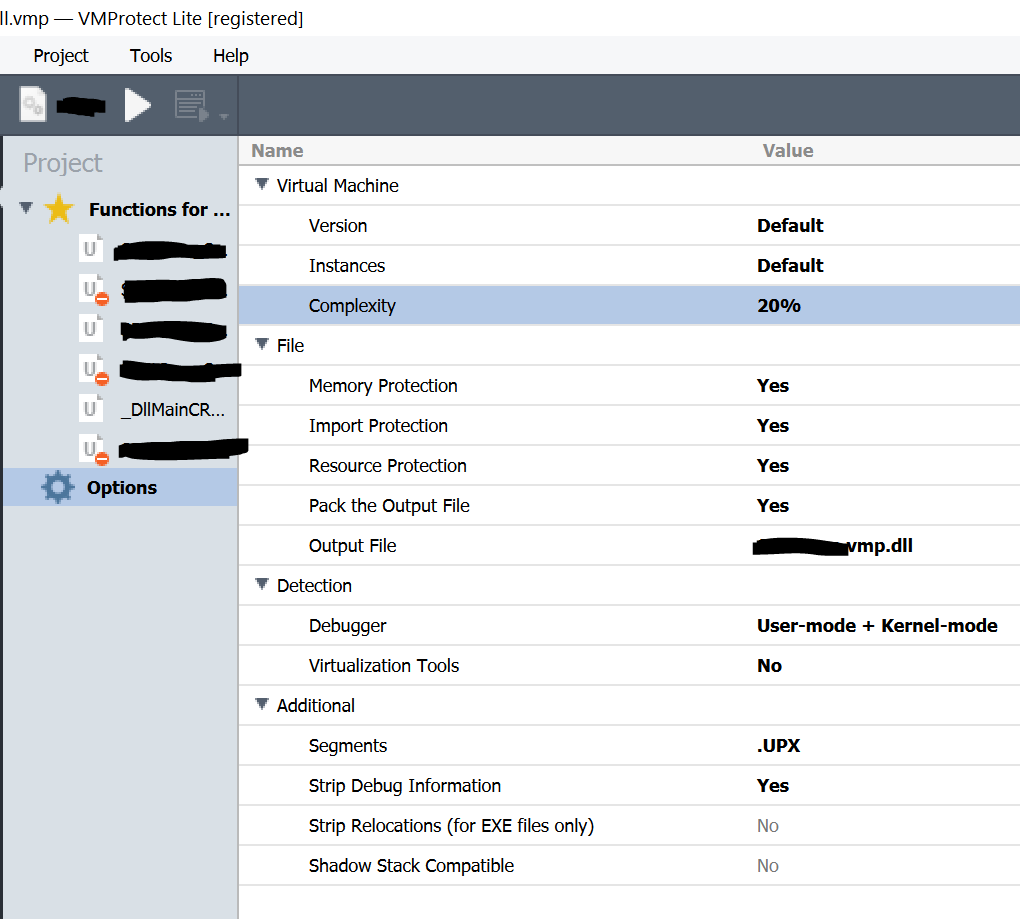Image resolution: width=1020 pixels, height=919 pixels.
Task: Toggle Pack the Output File Yes value
Action: 773,506
